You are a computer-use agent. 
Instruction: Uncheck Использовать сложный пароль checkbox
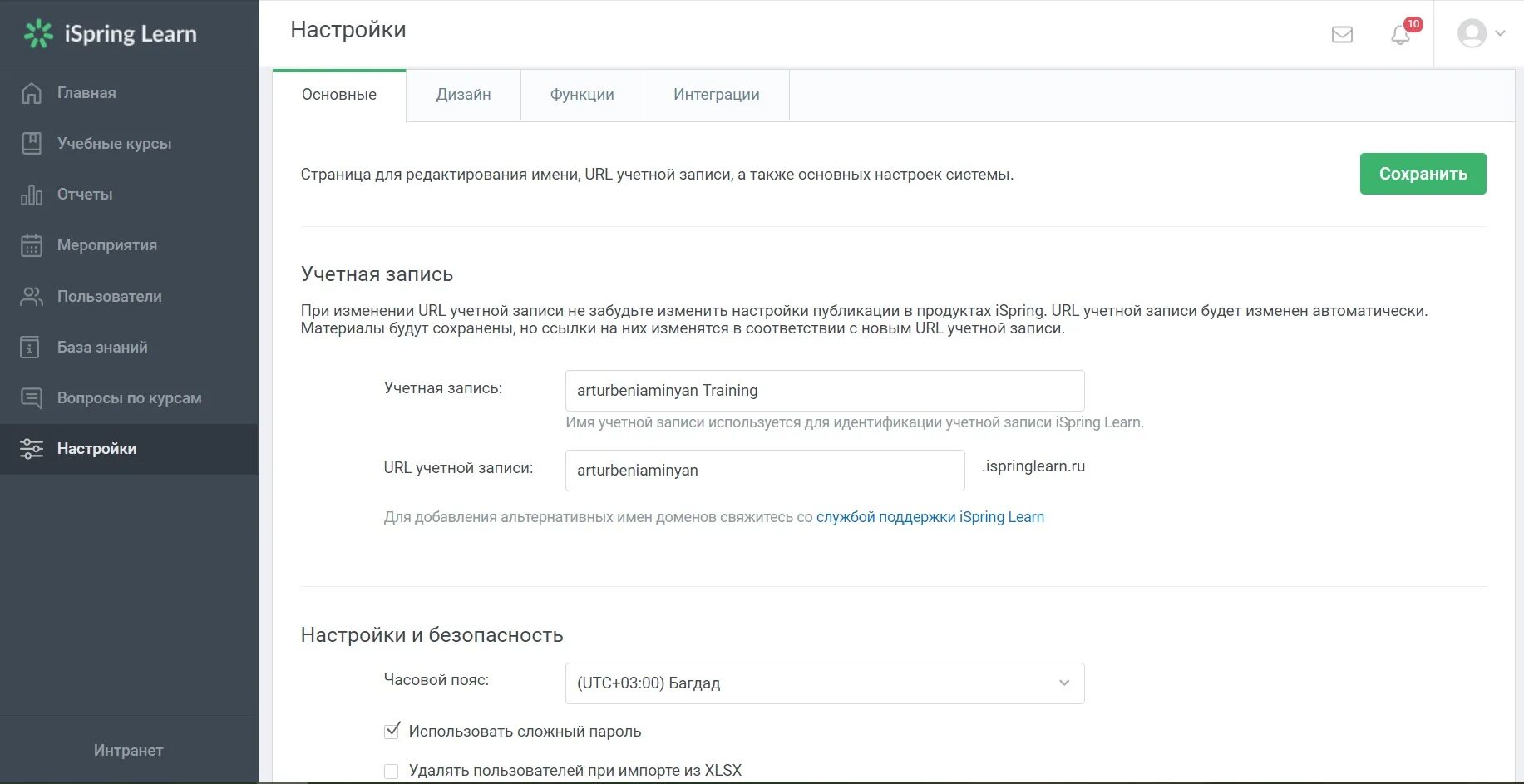click(392, 732)
